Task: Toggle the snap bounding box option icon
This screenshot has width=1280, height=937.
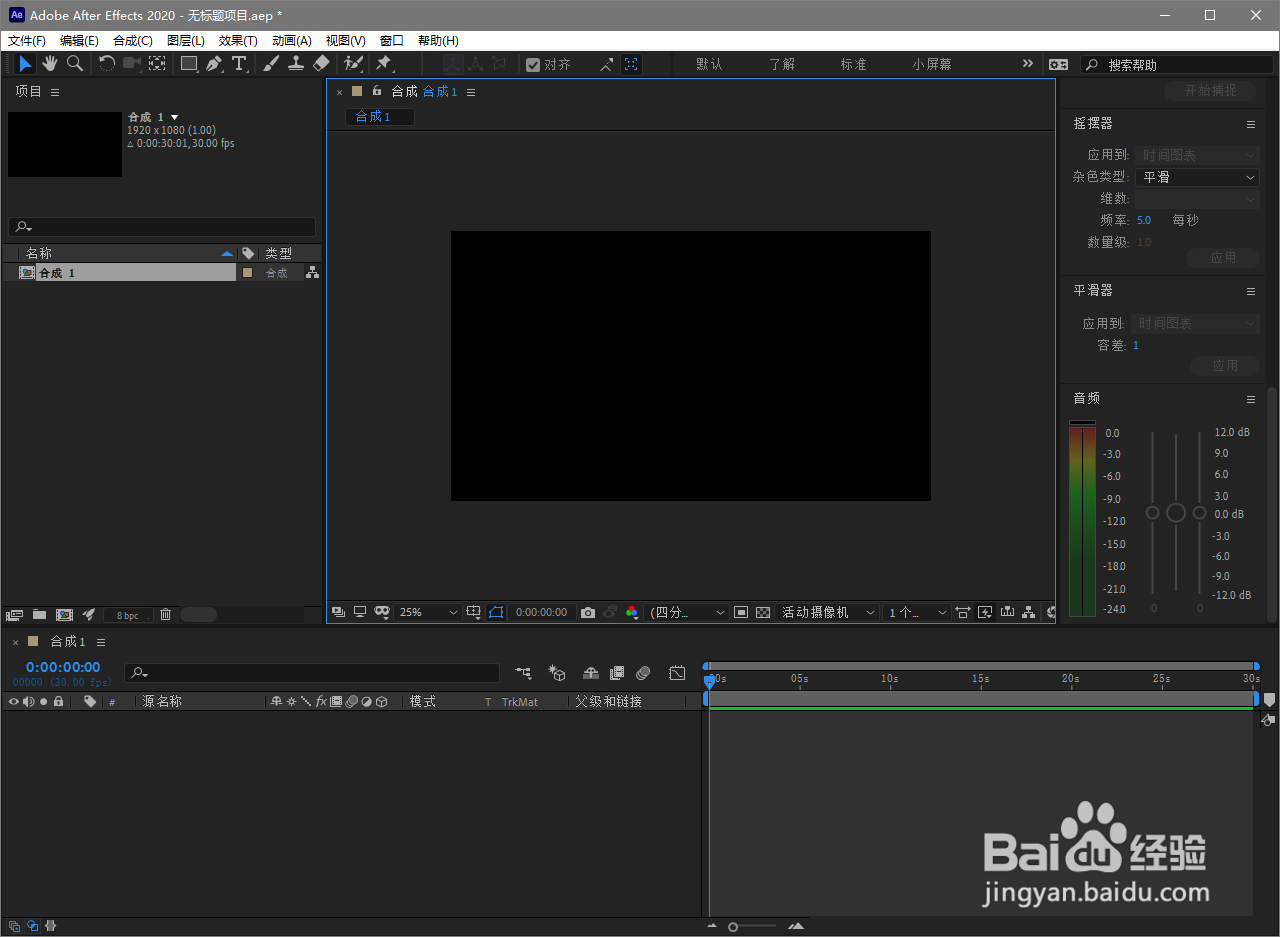Action: coord(631,64)
